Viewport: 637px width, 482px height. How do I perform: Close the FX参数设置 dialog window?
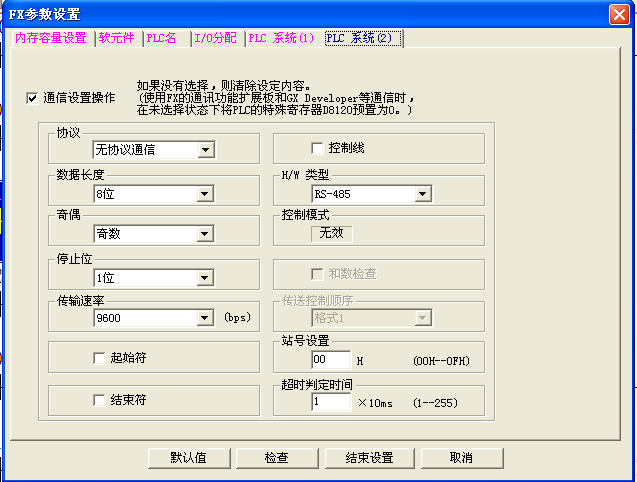pos(619,14)
